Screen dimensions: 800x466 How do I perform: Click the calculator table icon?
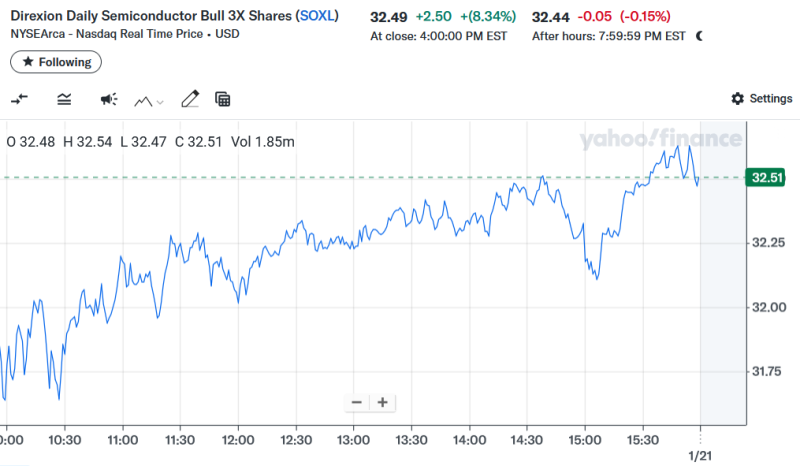pos(223,99)
